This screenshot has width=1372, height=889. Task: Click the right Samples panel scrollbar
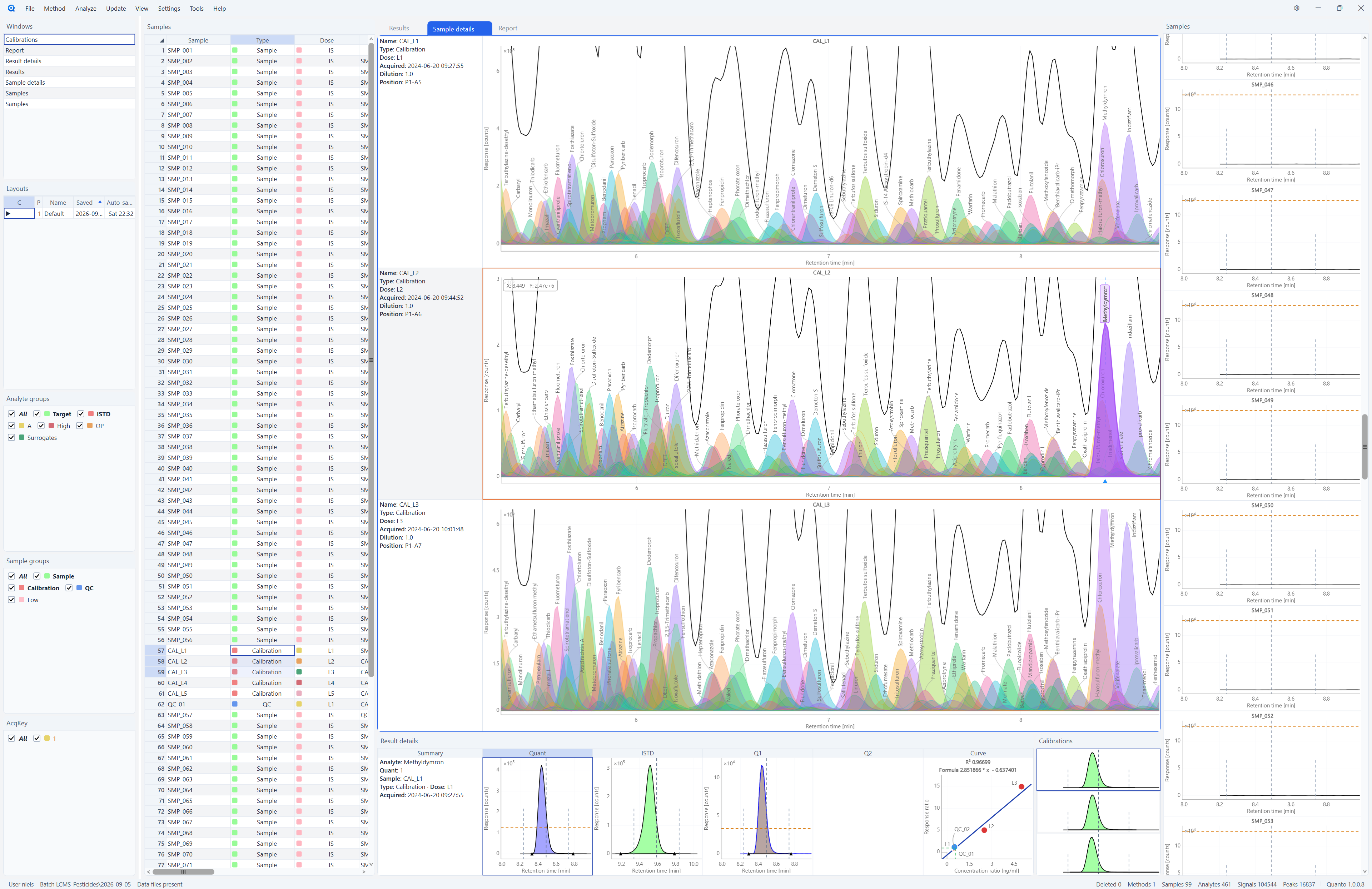coord(1364,446)
